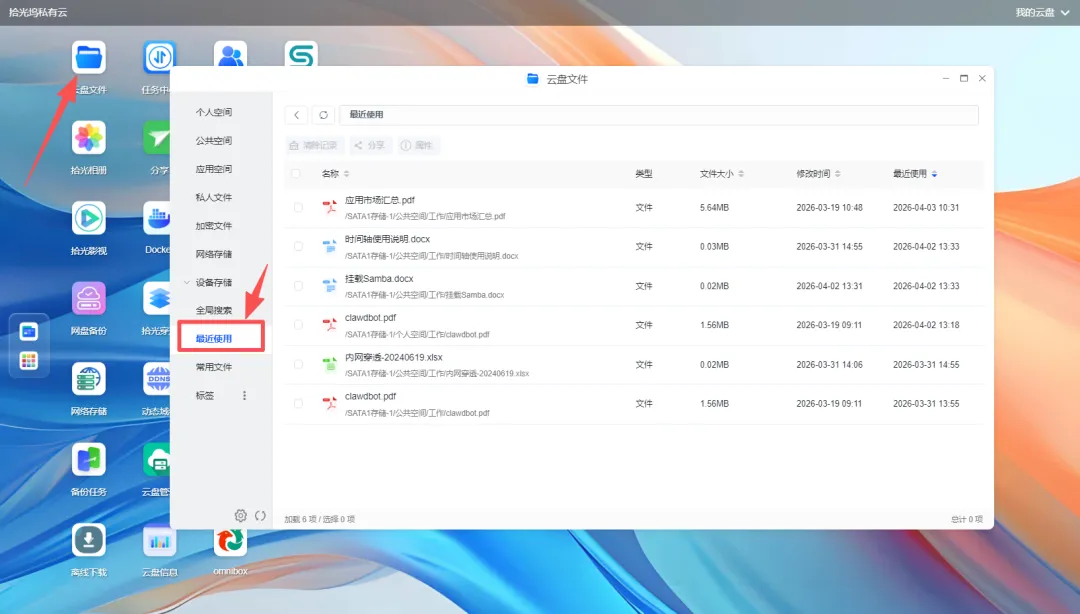Click the 5.64MB size cell
Viewport: 1080px width, 614px height.
714,207
